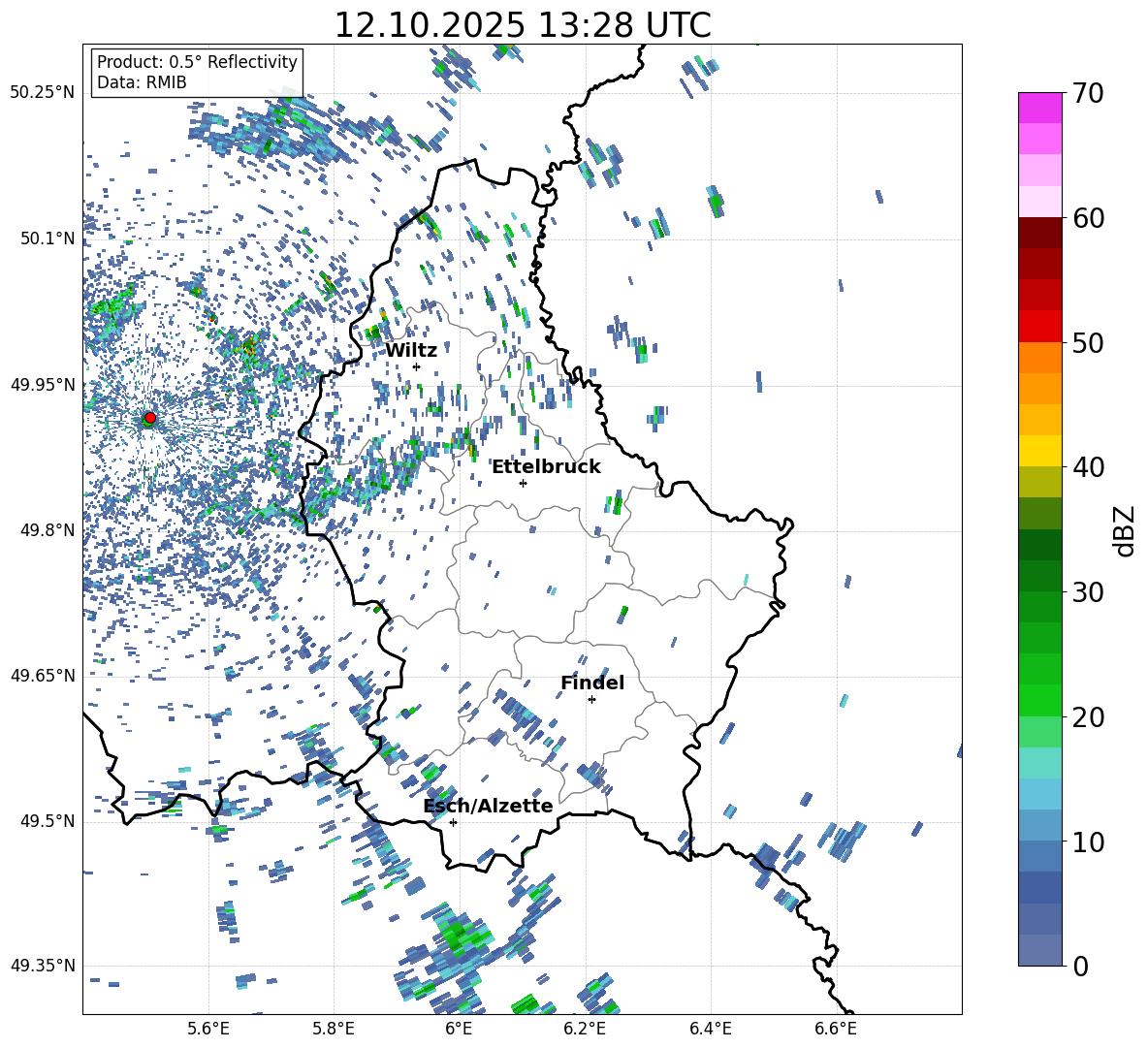Click the 40 value on colorbar
The height and width of the screenshot is (1048, 1148).
pyautogui.click(x=1088, y=467)
